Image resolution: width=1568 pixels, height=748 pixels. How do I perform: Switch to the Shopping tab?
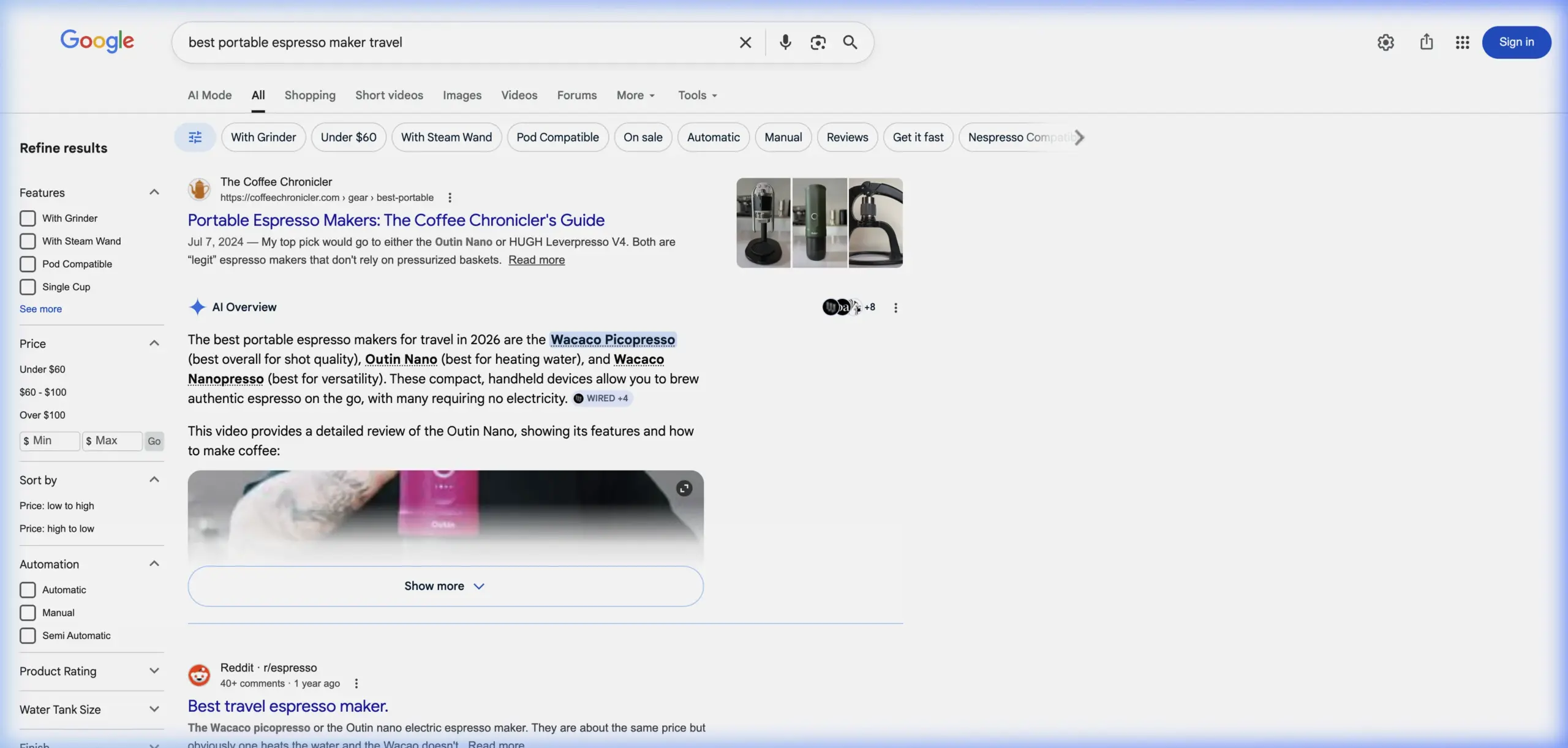click(310, 95)
